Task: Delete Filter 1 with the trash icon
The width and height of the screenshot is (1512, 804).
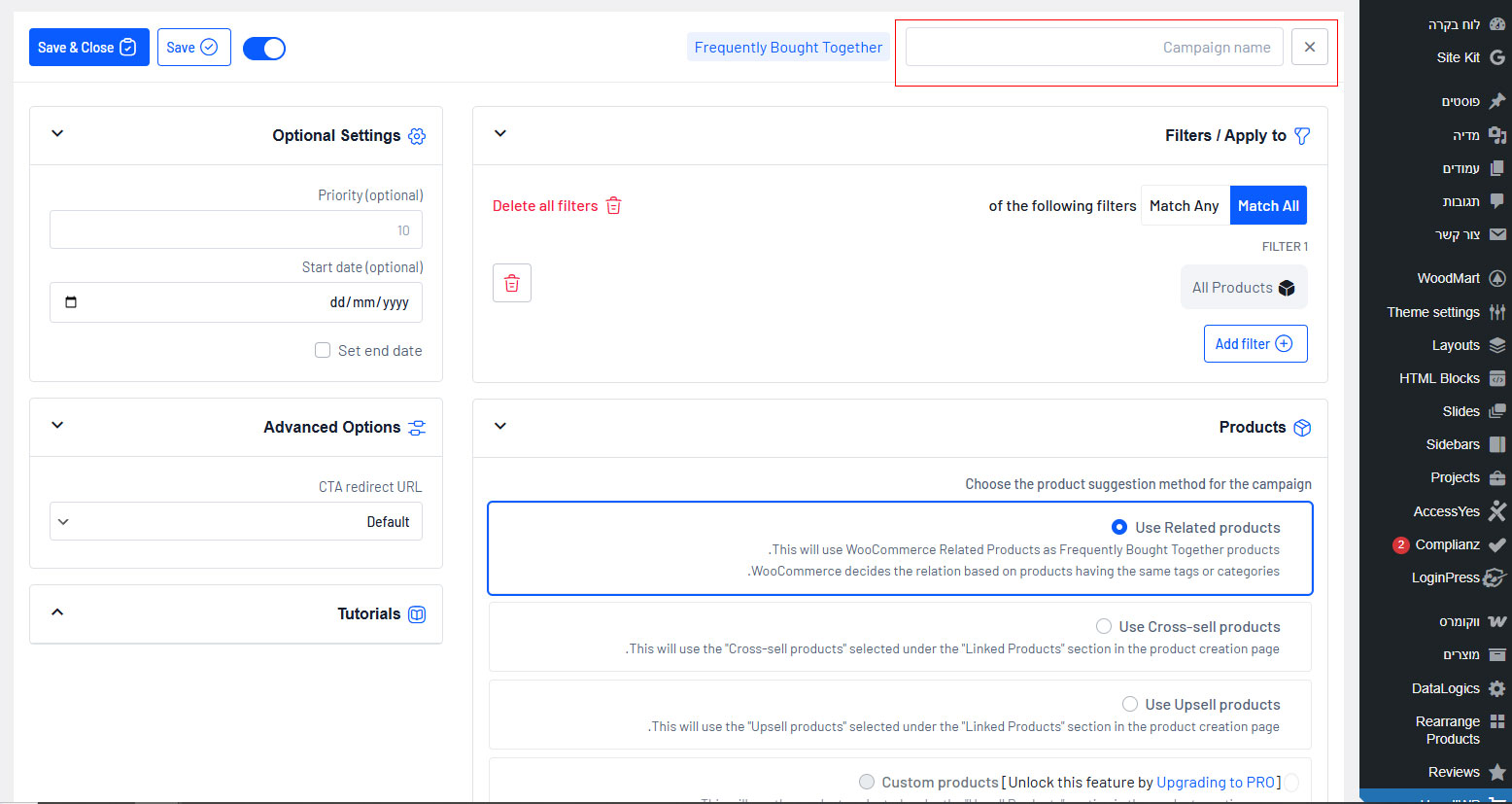Action: 512,283
